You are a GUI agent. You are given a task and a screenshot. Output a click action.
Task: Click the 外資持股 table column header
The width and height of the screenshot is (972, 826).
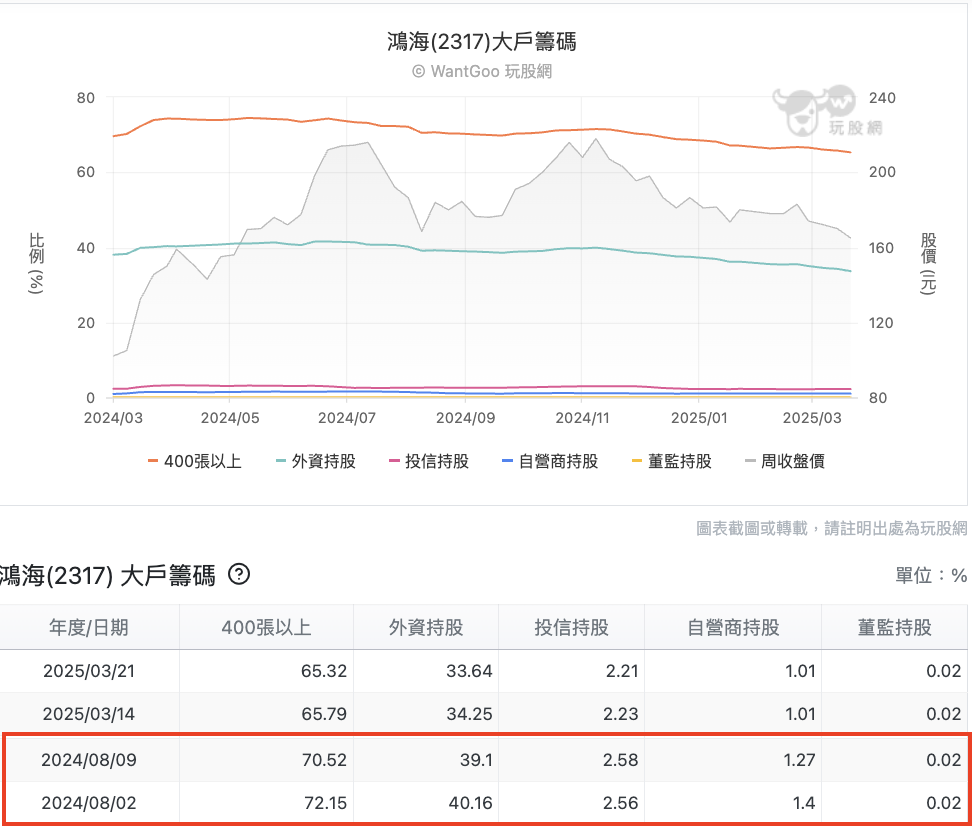pyautogui.click(x=426, y=628)
